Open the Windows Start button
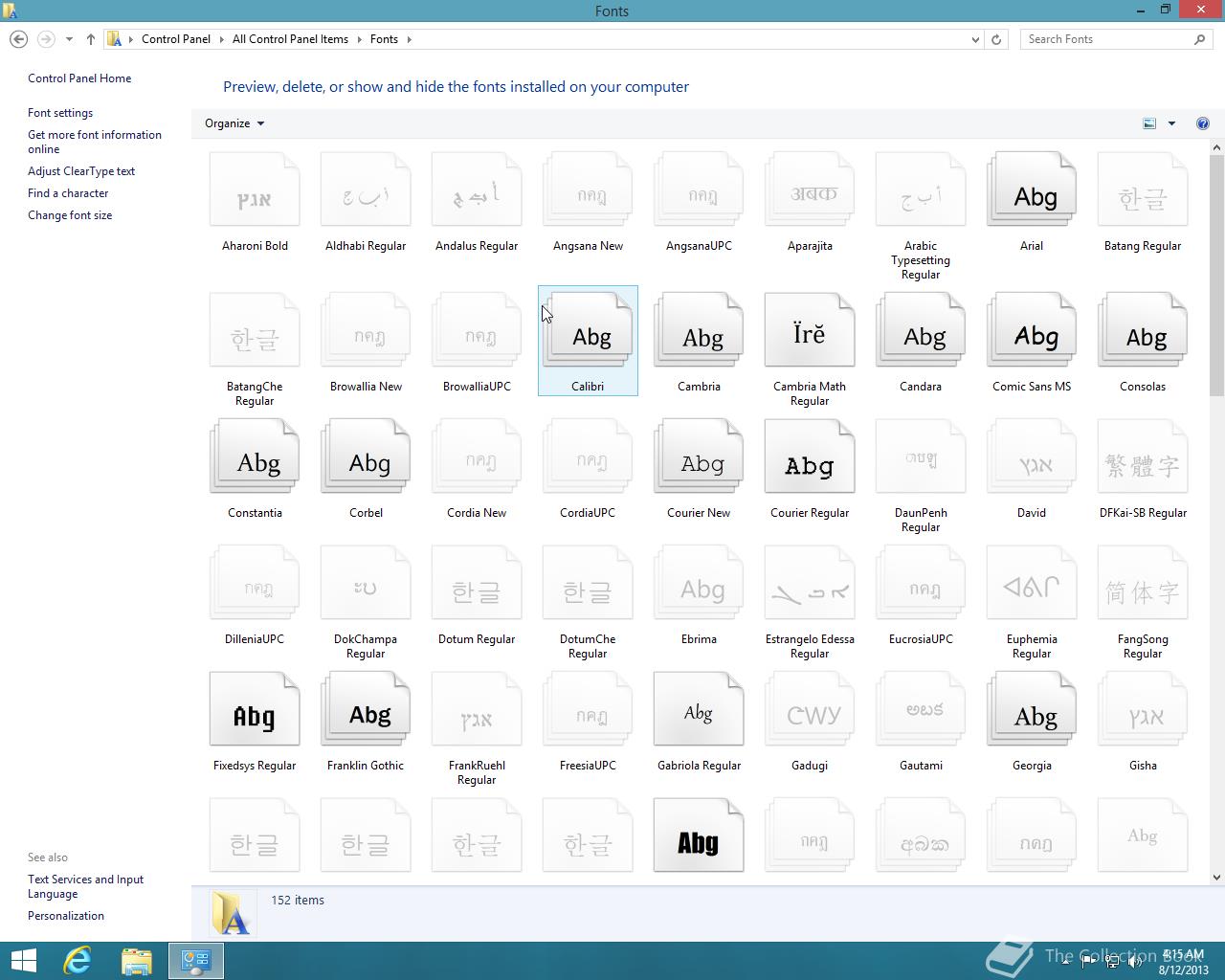 point(23,961)
